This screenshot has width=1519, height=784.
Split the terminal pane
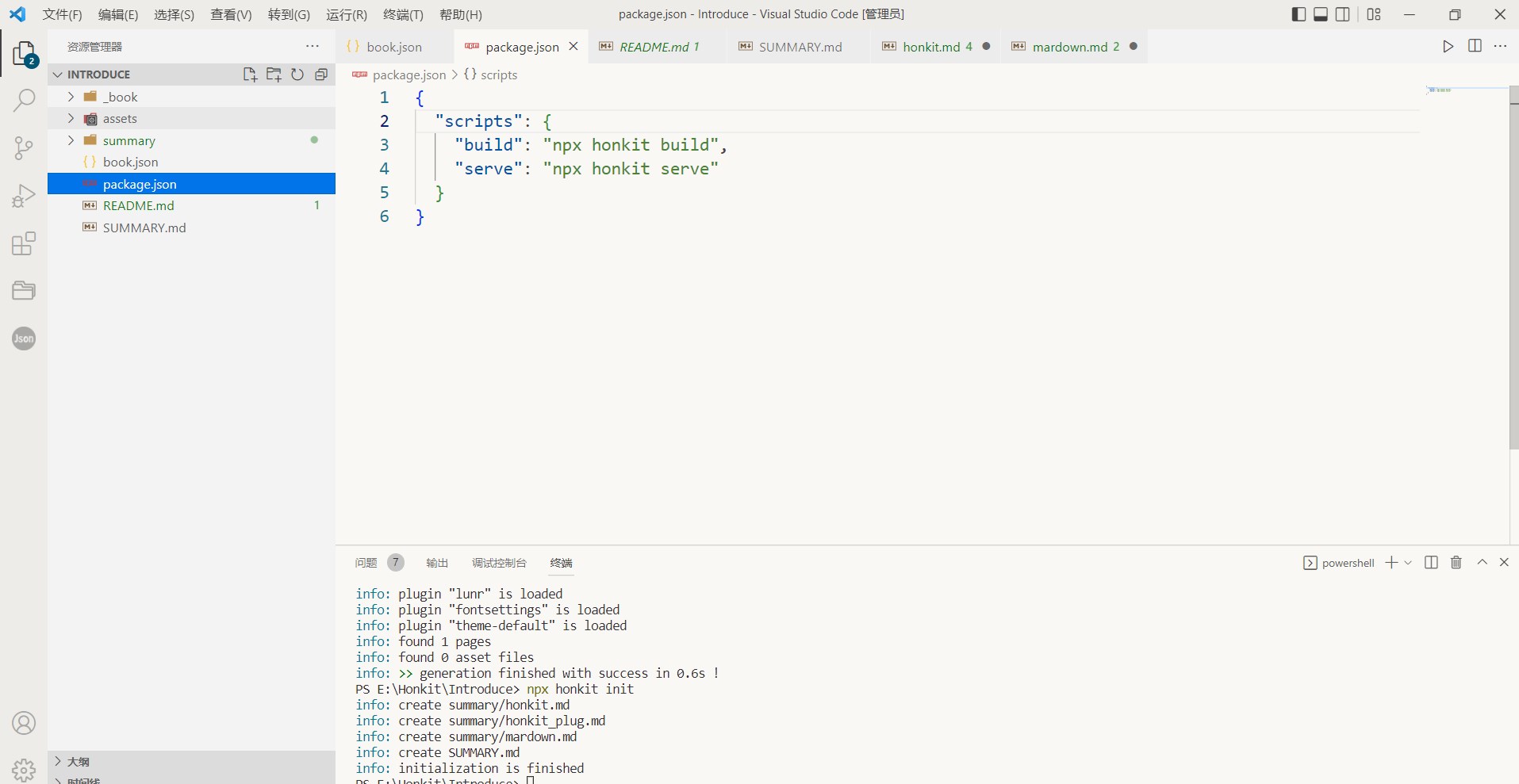1431,563
